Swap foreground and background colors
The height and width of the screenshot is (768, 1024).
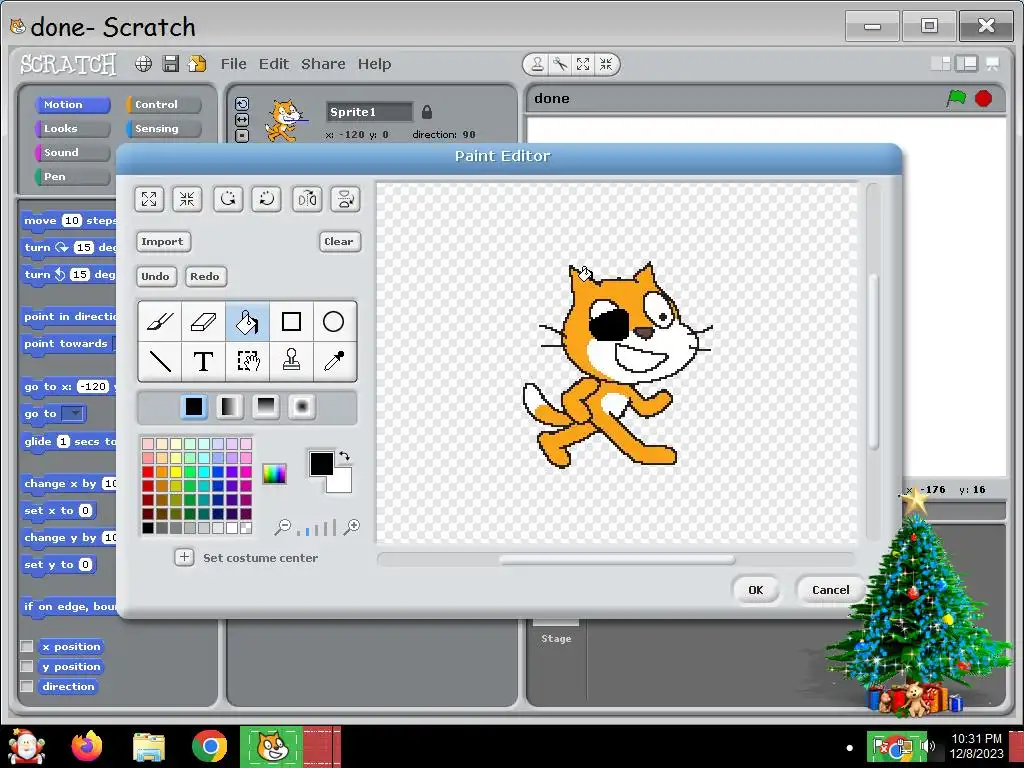[345, 456]
